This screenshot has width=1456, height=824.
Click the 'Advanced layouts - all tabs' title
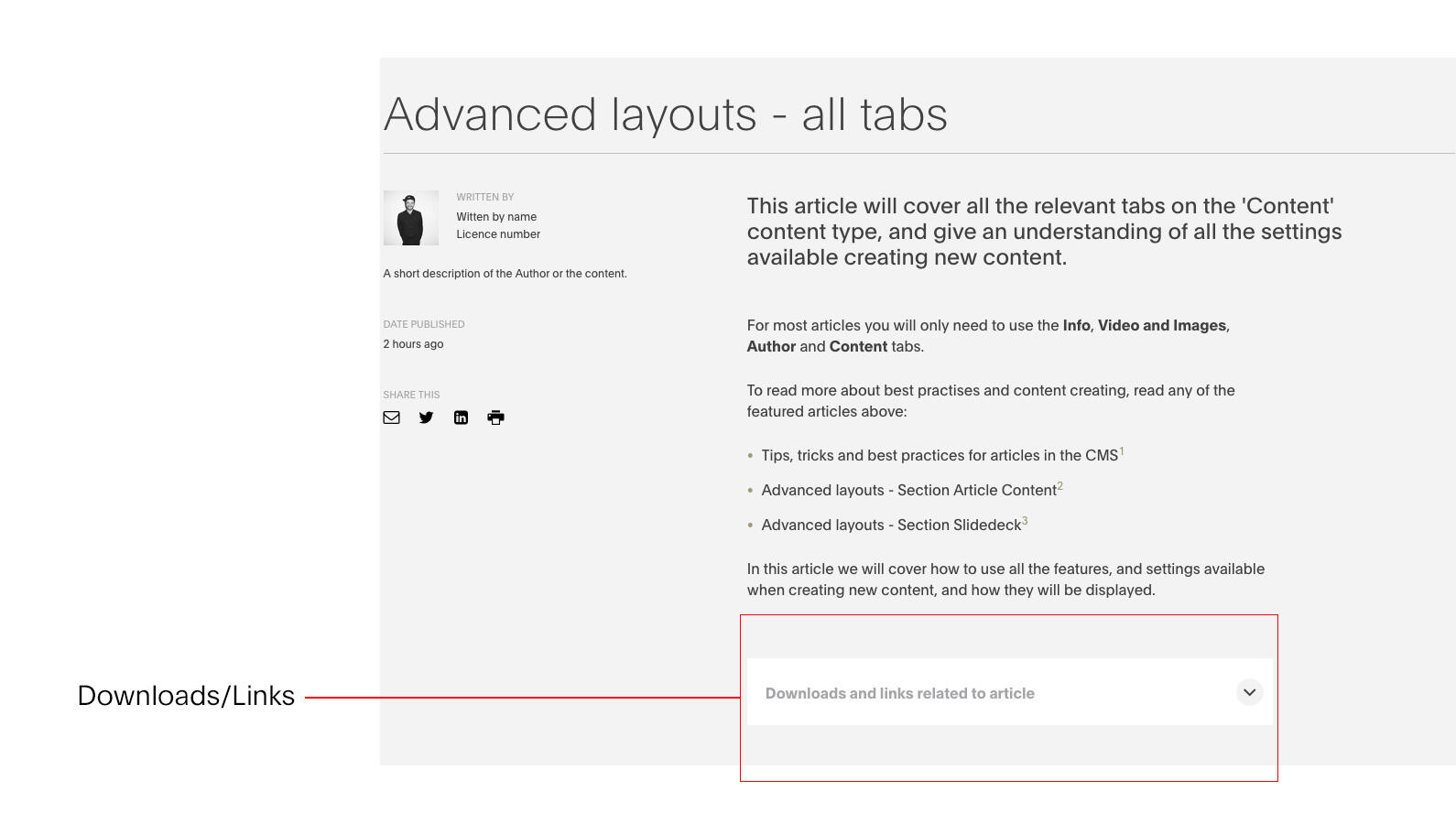(665, 114)
